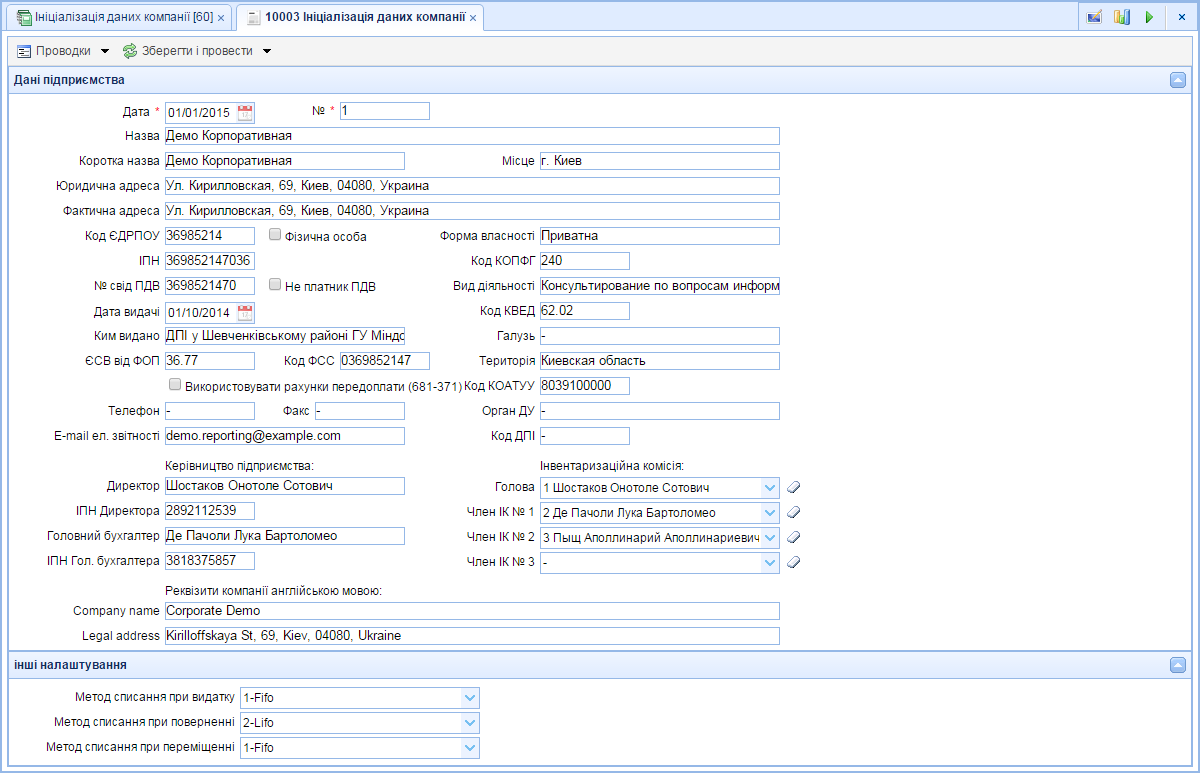Viewport: 1200px width, 773px height.
Task: Expand the Член ІК № 1 dropdown
Action: [x=770, y=512]
